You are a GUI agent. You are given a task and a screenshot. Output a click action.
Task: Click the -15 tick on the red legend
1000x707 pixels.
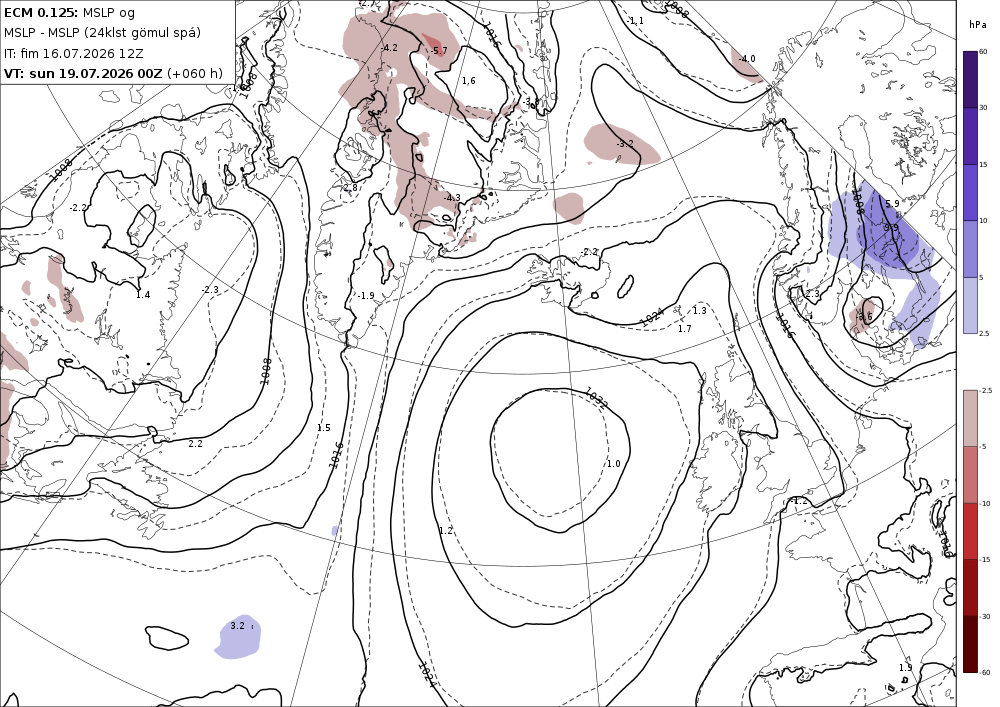coord(985,559)
